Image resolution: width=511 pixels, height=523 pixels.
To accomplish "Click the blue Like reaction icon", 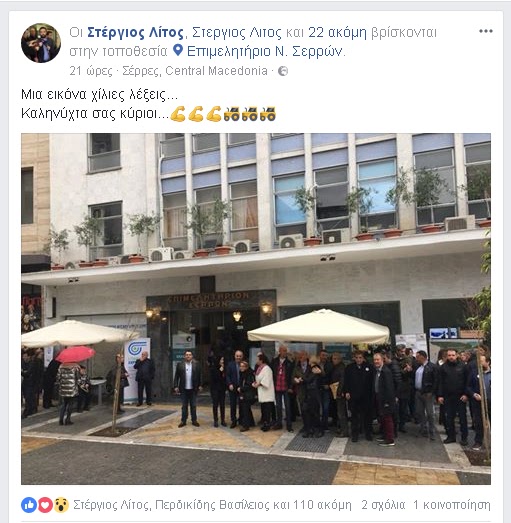I will coord(29,505).
